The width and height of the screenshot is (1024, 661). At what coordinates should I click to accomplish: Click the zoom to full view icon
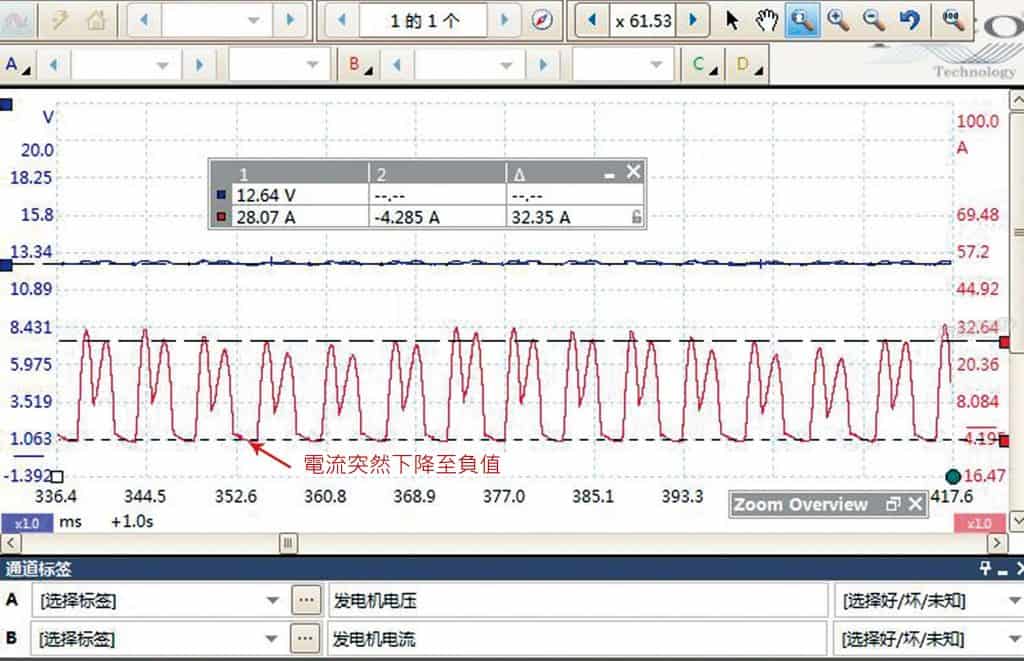[x=953, y=21]
